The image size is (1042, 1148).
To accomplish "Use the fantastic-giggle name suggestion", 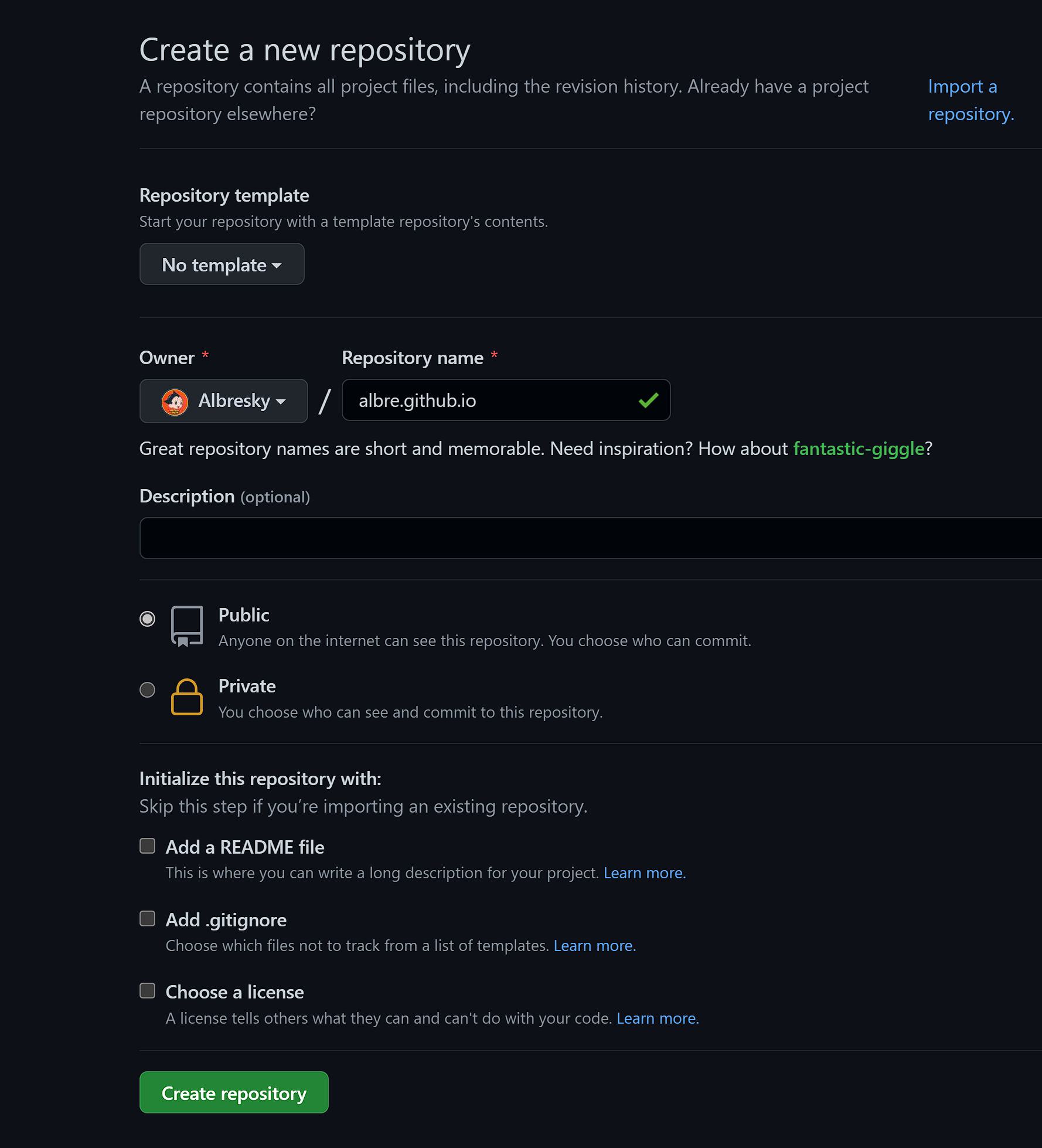I will [x=858, y=449].
